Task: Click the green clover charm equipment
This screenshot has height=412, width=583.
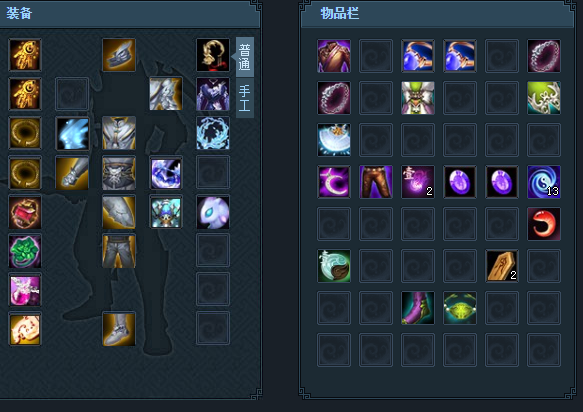Action: pyautogui.click(x=25, y=251)
